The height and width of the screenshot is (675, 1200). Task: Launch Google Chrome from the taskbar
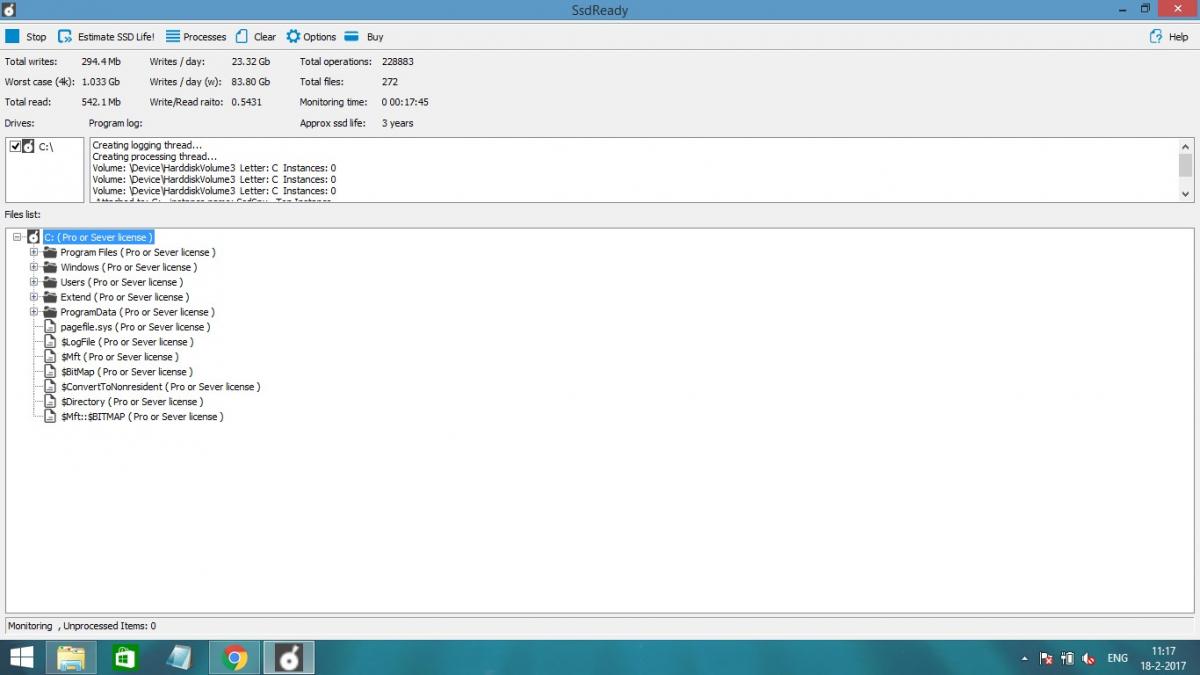(235, 657)
